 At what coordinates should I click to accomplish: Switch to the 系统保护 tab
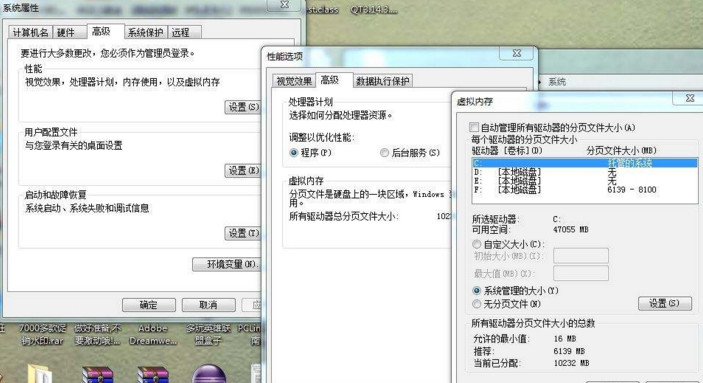point(145,32)
